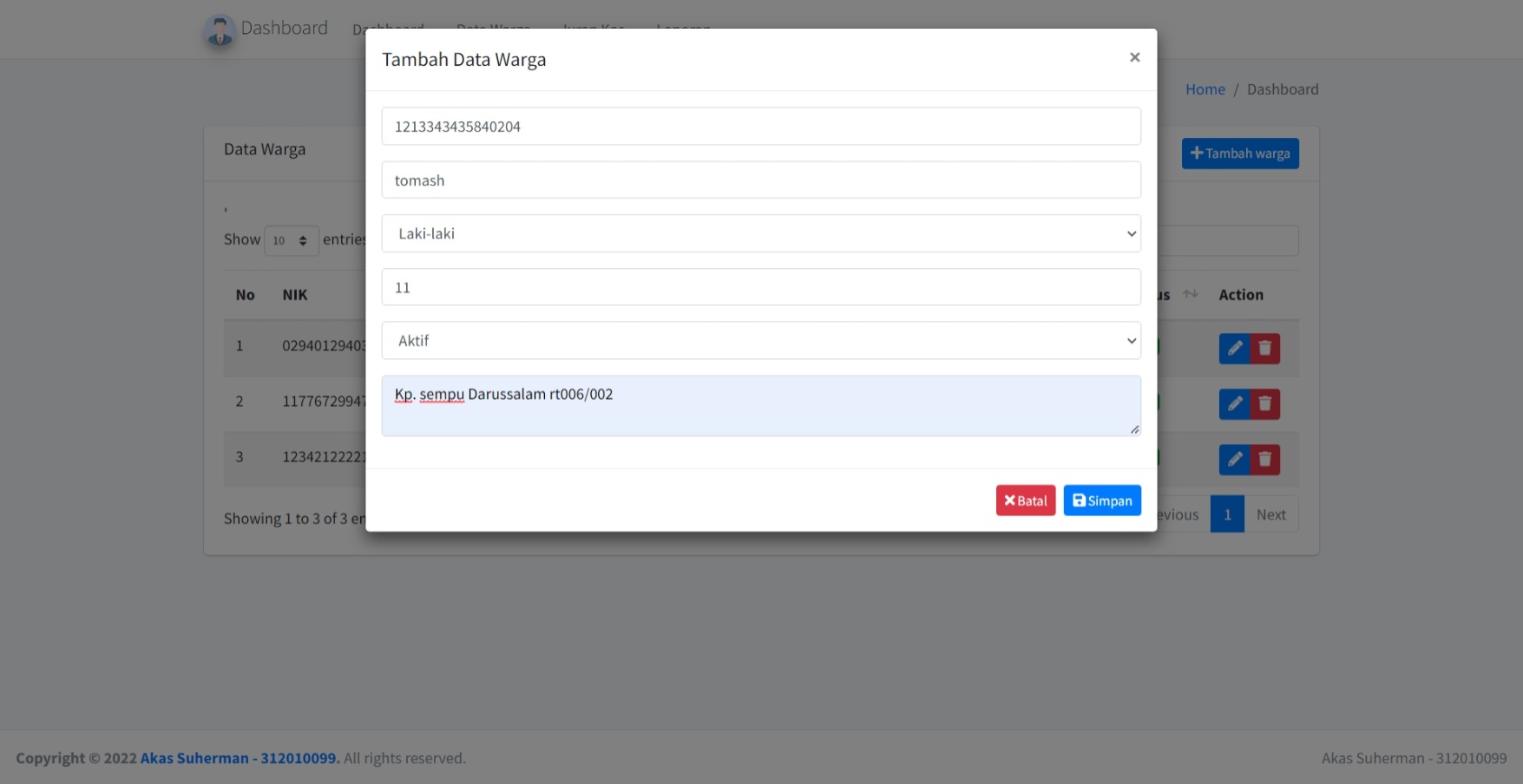Sort the Status column with its arrows
The height and width of the screenshot is (784, 1523).
(x=1190, y=294)
